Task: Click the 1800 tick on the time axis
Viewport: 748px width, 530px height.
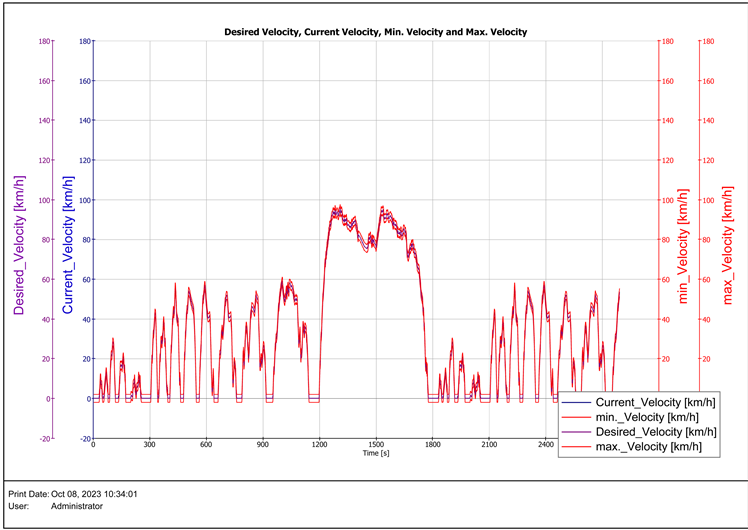Action: [x=433, y=445]
